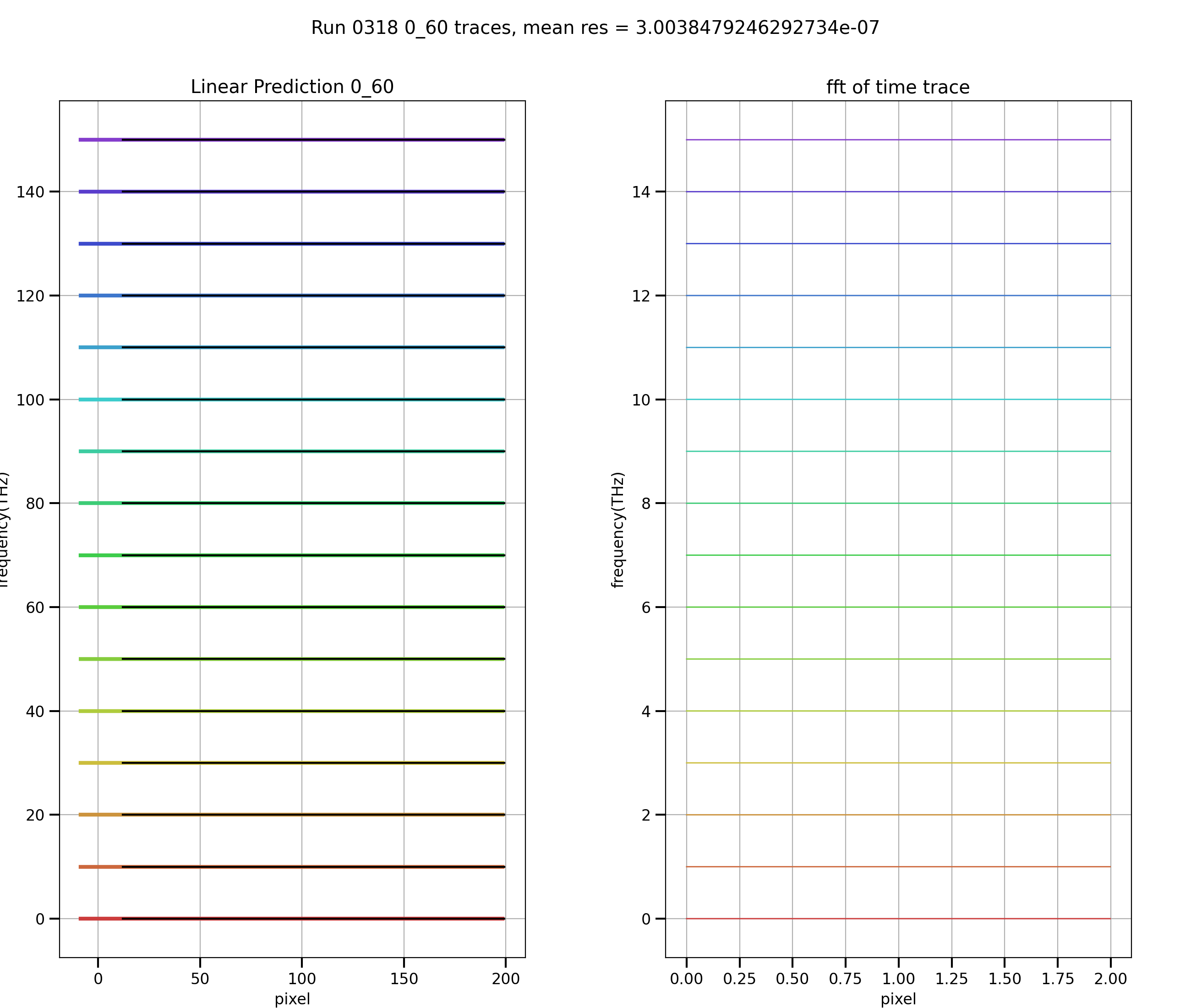Click the '2.00' x-axis tick label on fft plot
This screenshot has width=1191, height=1008.
(1110, 979)
